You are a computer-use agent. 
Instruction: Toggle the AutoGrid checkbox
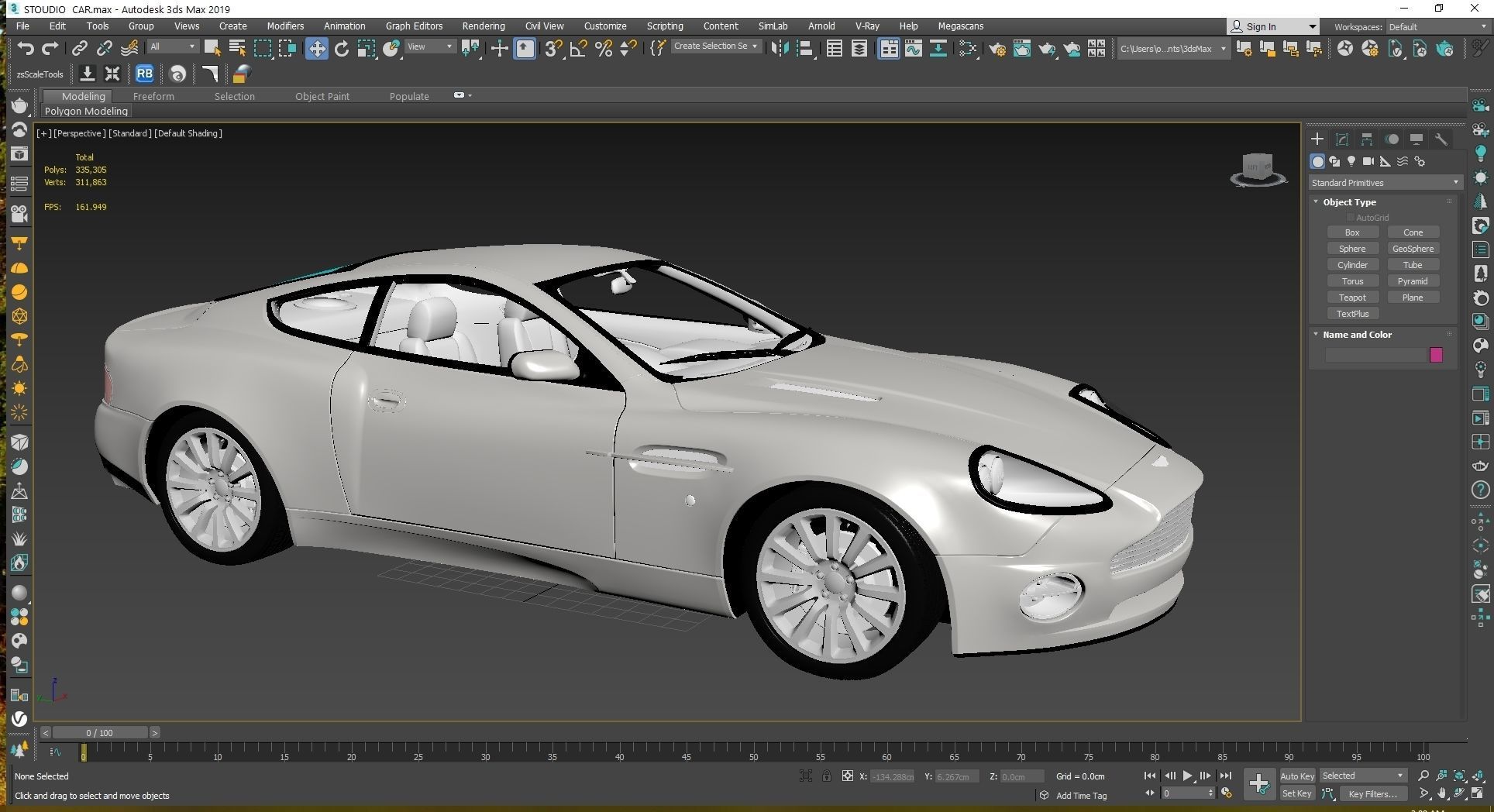coord(1351,218)
